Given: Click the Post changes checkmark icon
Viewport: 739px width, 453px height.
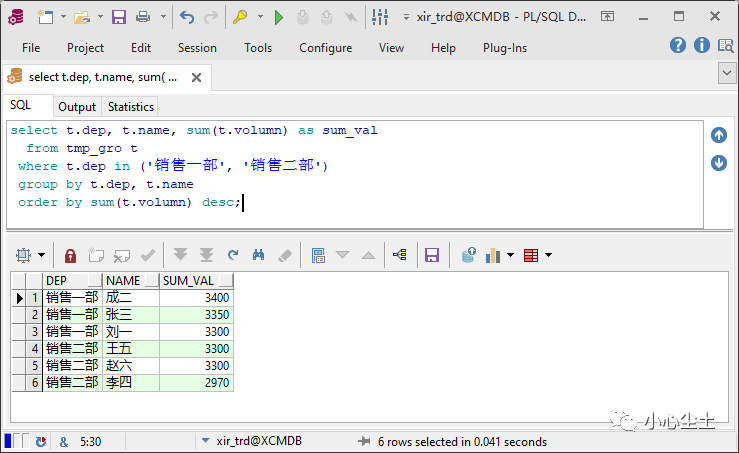Looking at the screenshot, I should click(x=148, y=255).
